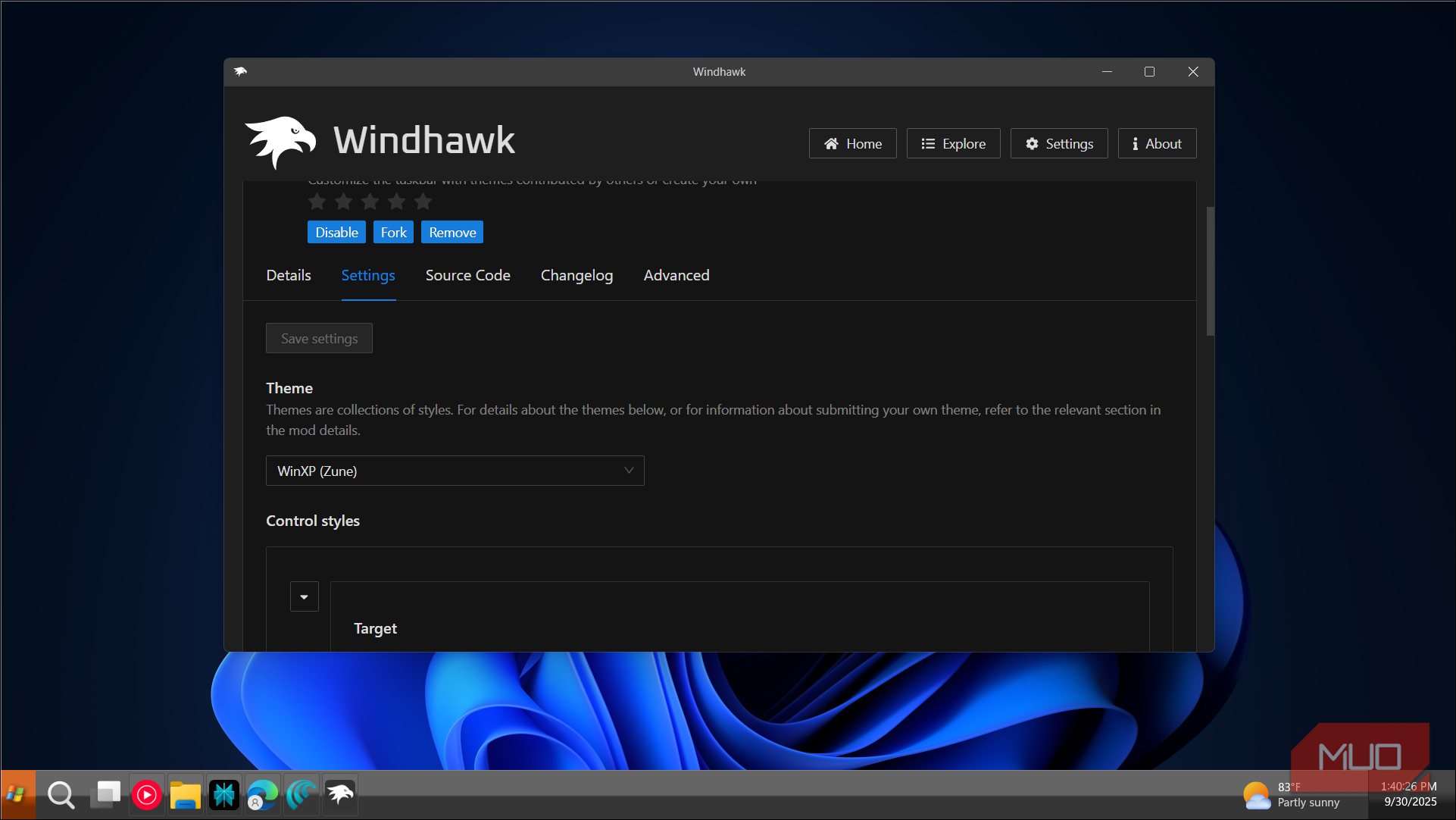
Task: Maximize the Windhawk window
Action: pos(1150,71)
